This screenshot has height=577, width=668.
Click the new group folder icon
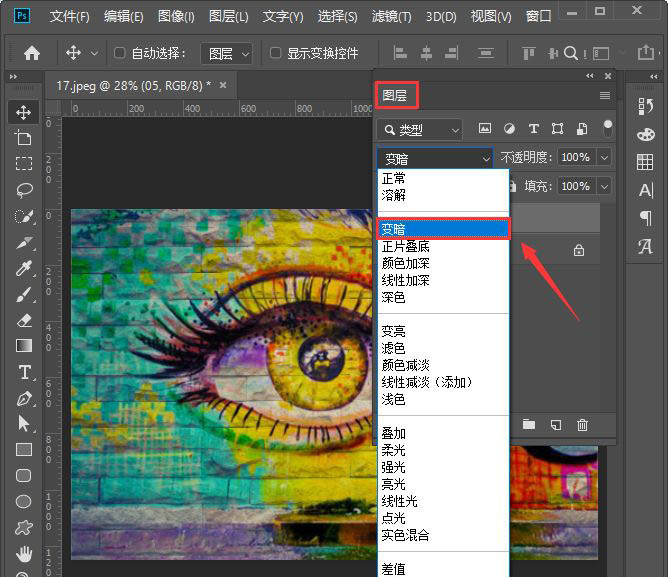coord(529,424)
